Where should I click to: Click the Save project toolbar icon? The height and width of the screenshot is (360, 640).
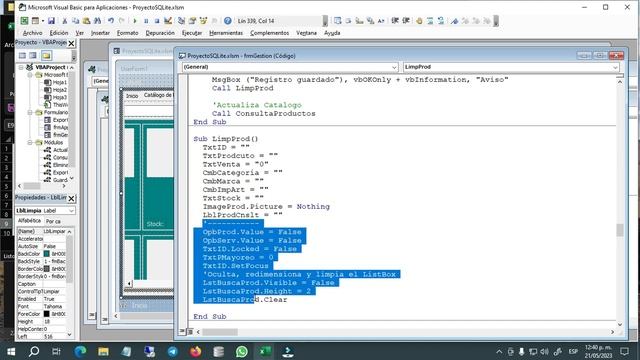[51, 21]
